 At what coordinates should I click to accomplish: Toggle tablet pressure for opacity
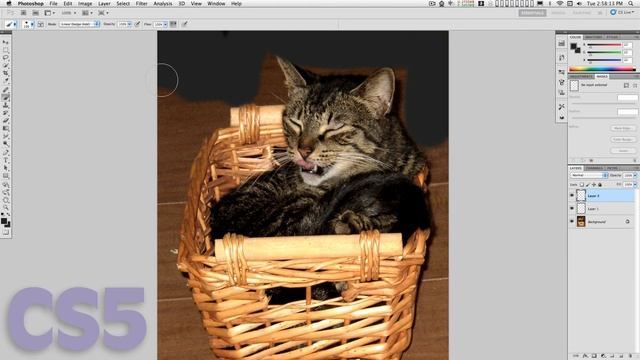click(138, 24)
